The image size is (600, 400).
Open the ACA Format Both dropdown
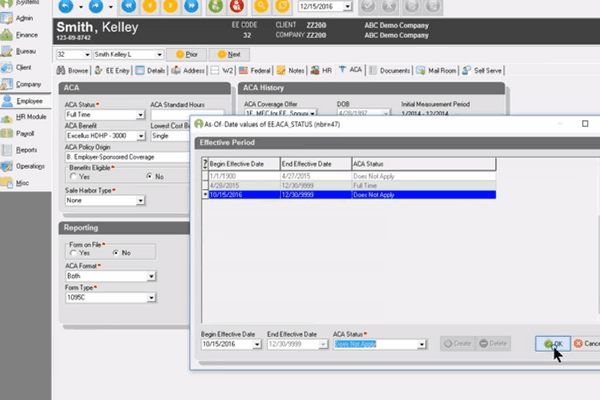(x=151, y=276)
